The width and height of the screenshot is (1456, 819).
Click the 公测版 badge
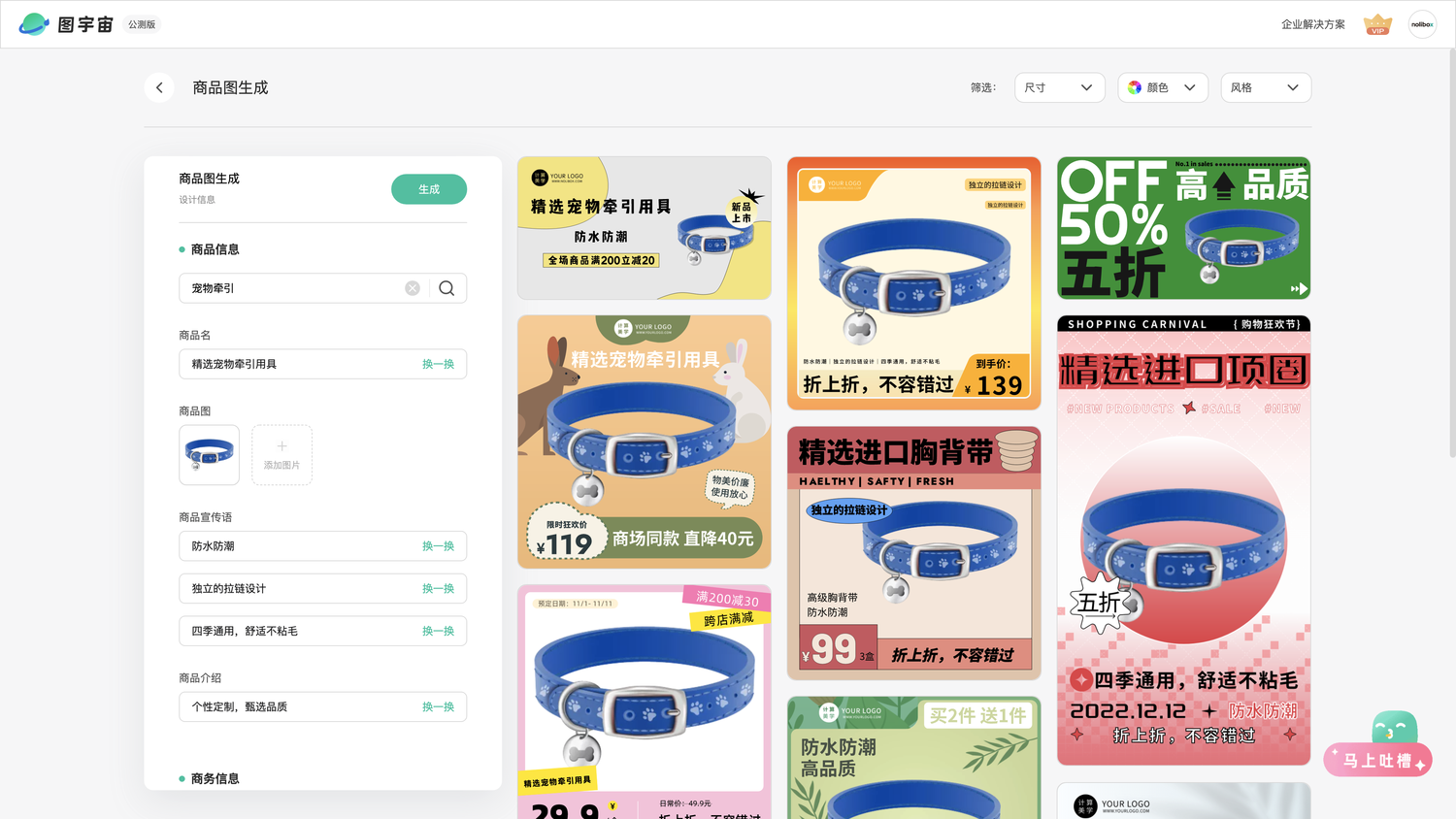click(x=142, y=24)
